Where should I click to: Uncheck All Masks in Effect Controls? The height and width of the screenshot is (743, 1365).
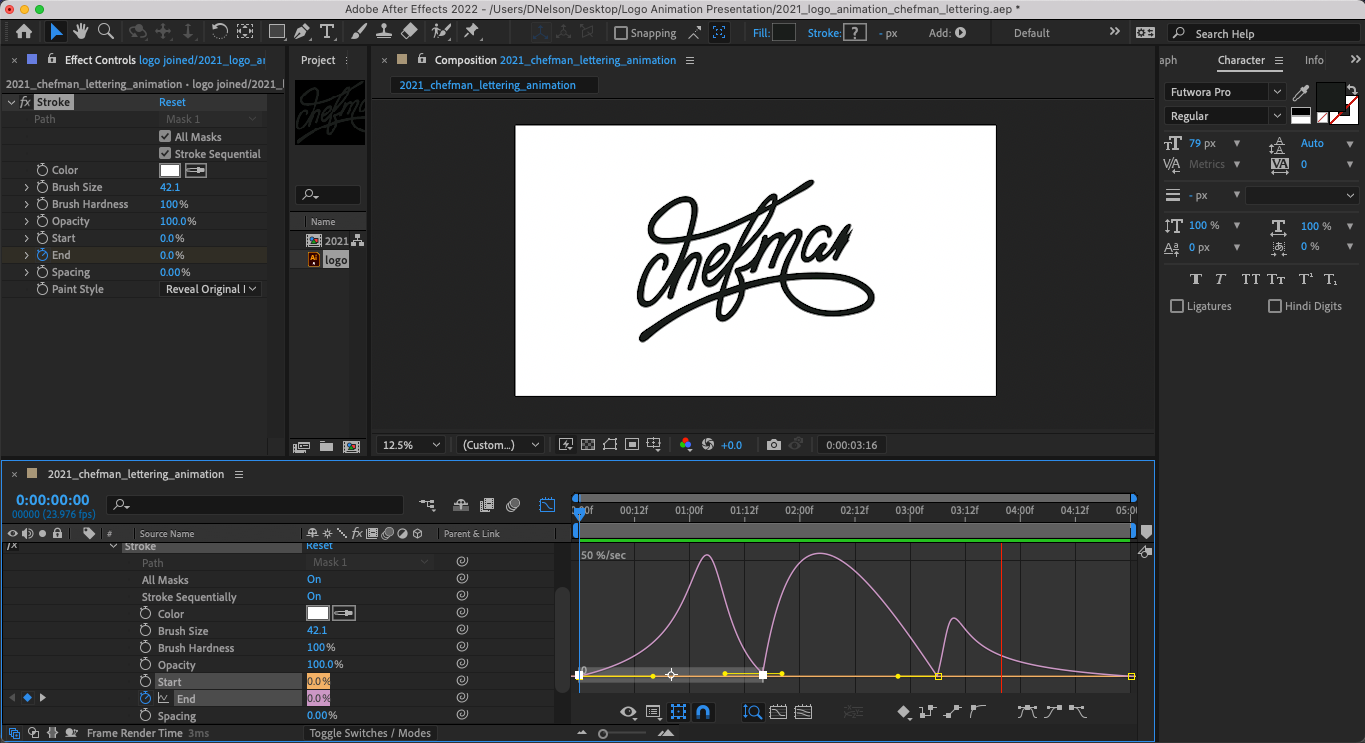coord(165,137)
